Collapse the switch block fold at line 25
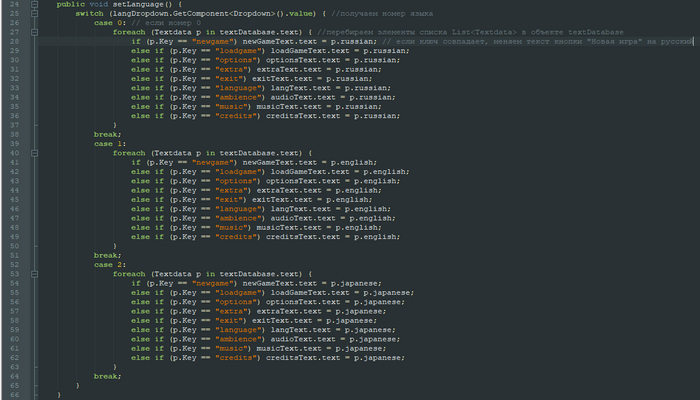This screenshot has height=400, width=700. point(34,13)
